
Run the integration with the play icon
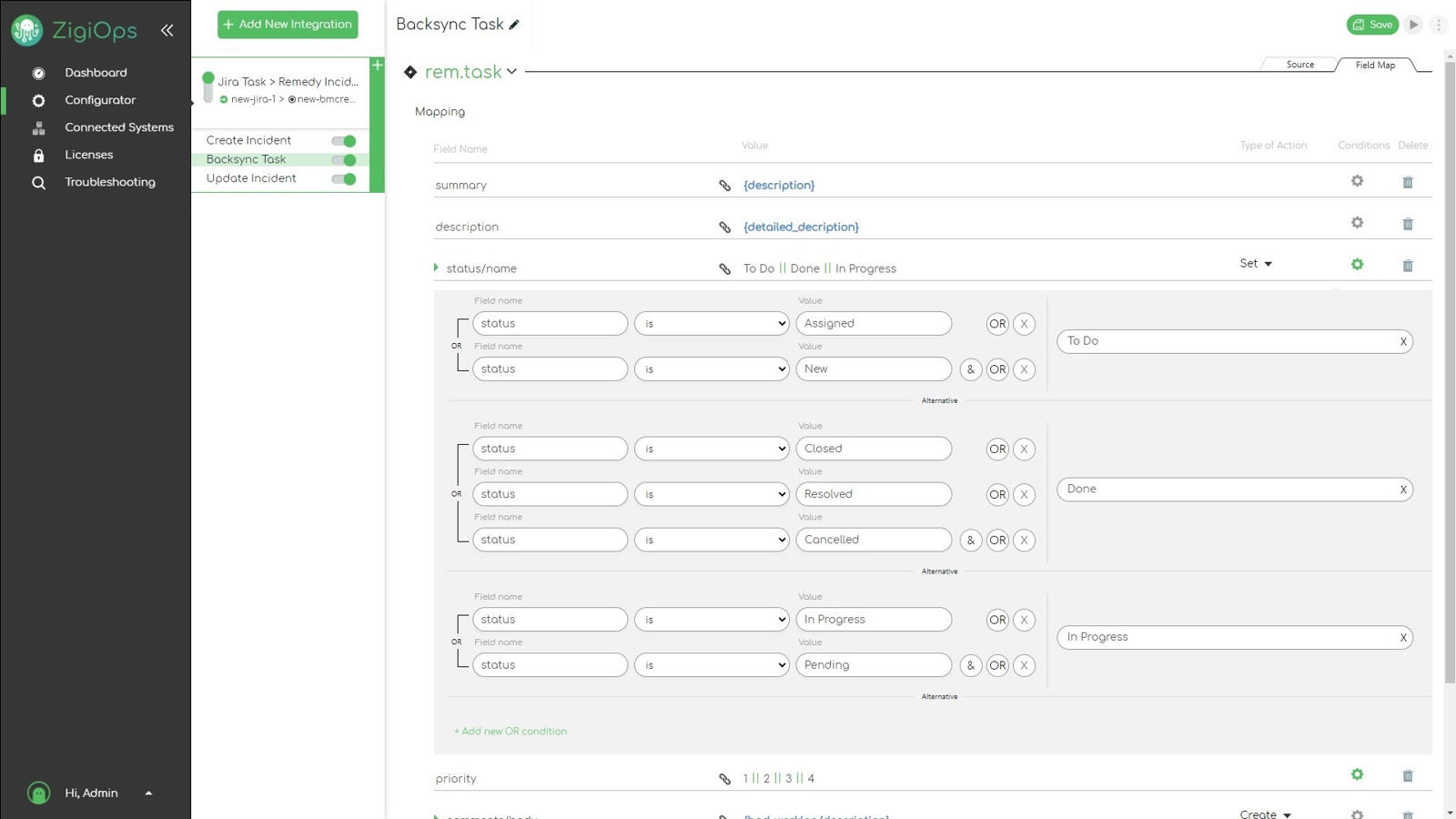pyautogui.click(x=1413, y=25)
